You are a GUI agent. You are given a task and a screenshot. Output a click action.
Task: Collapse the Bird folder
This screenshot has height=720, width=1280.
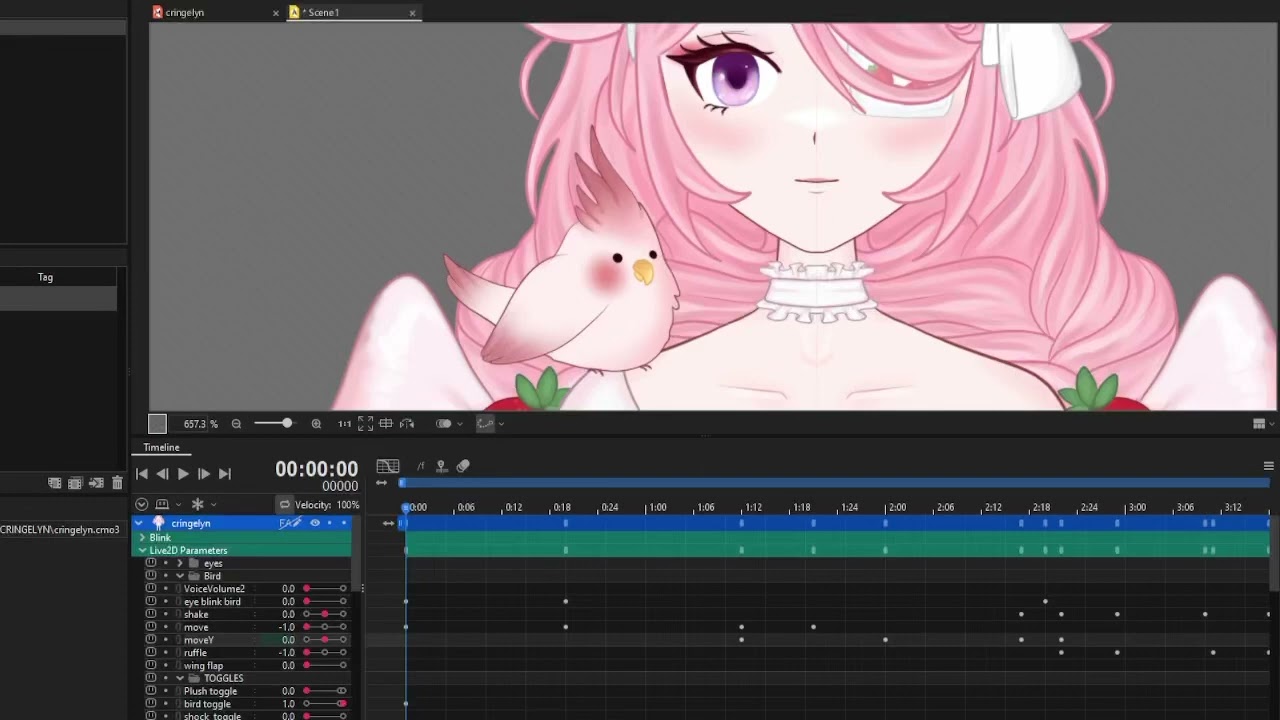point(180,576)
